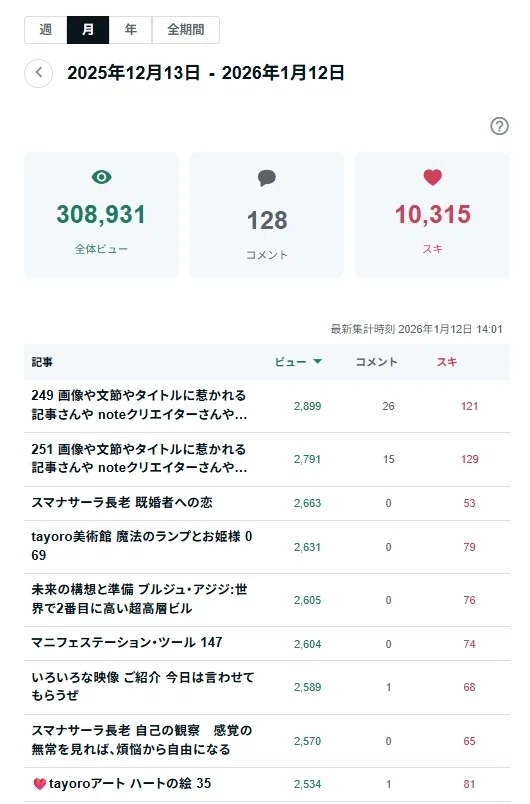
Task: Click like count 68
Action: pos(470,687)
